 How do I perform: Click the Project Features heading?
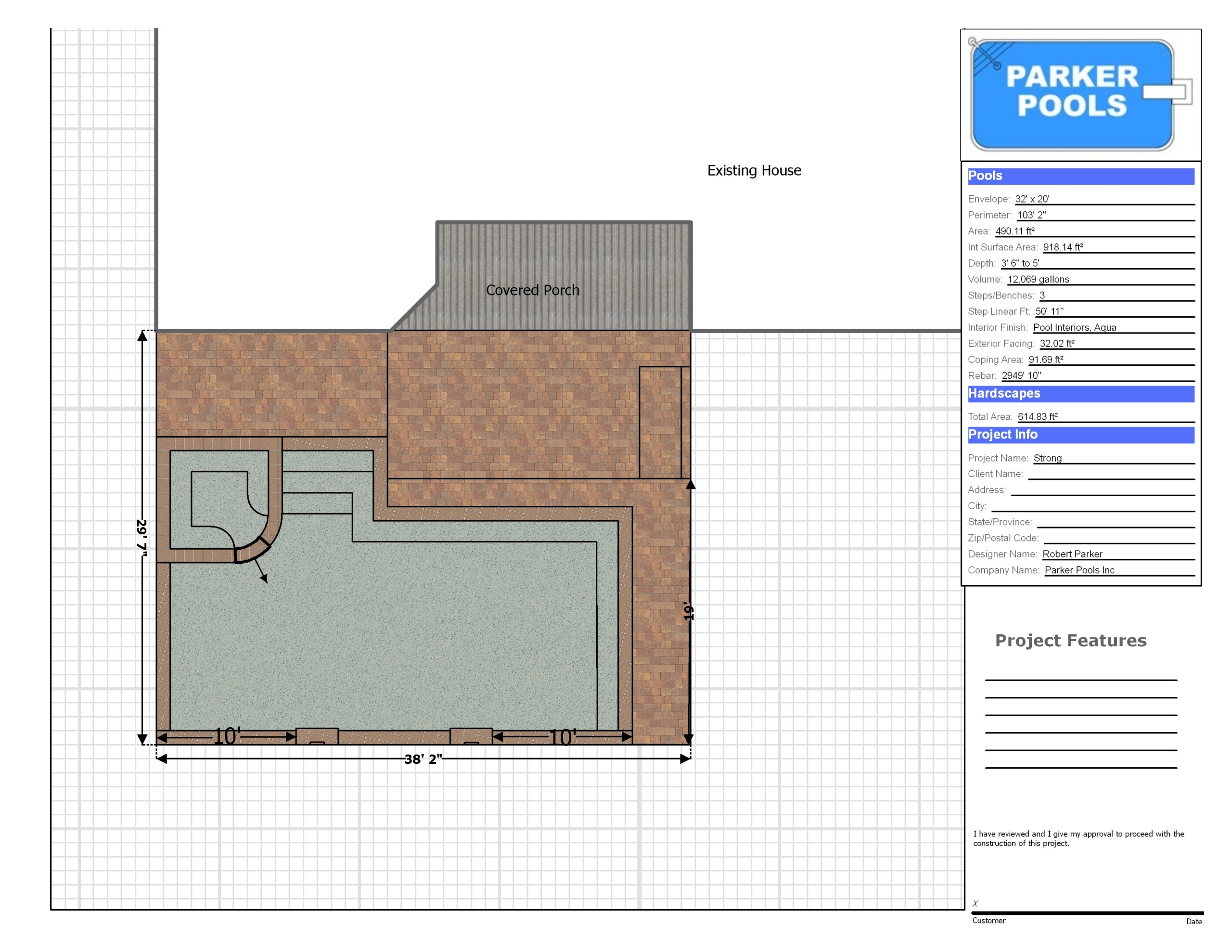[1070, 641]
